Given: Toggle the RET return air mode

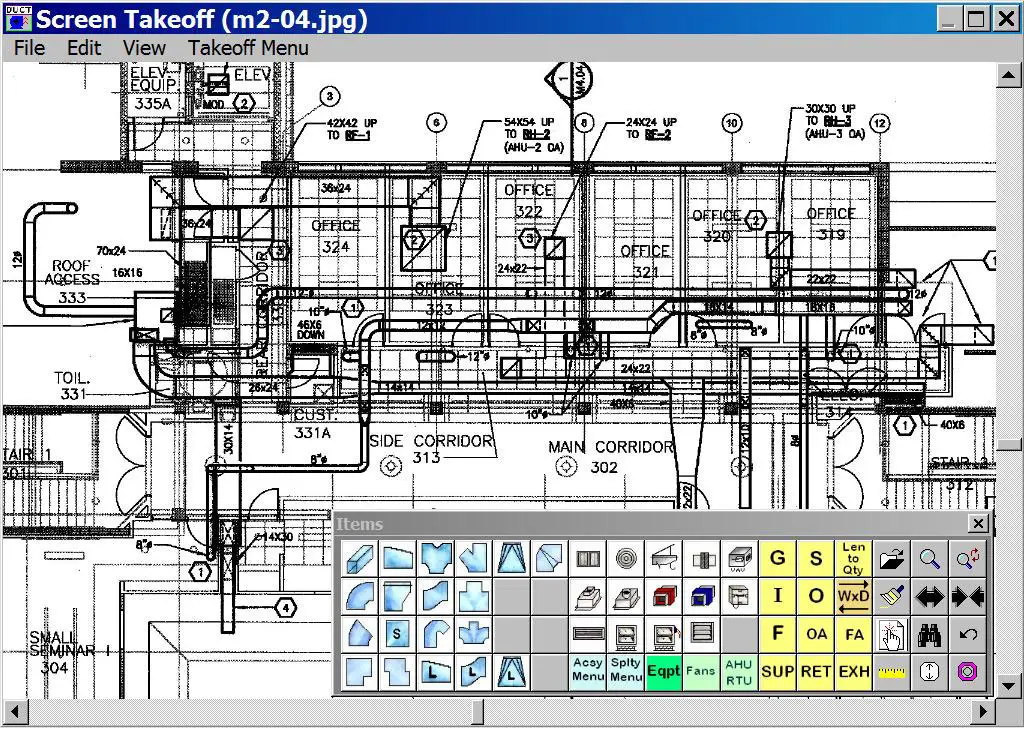Looking at the screenshot, I should [x=815, y=672].
